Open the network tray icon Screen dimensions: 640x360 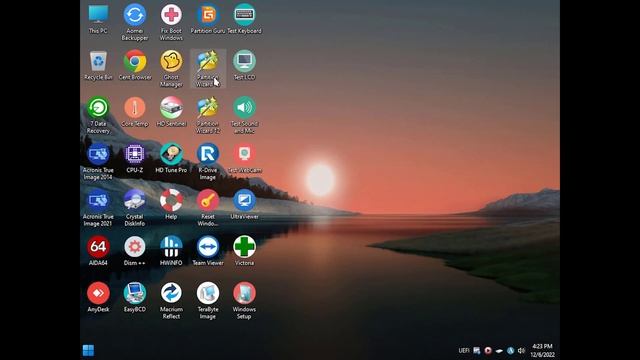coord(476,350)
